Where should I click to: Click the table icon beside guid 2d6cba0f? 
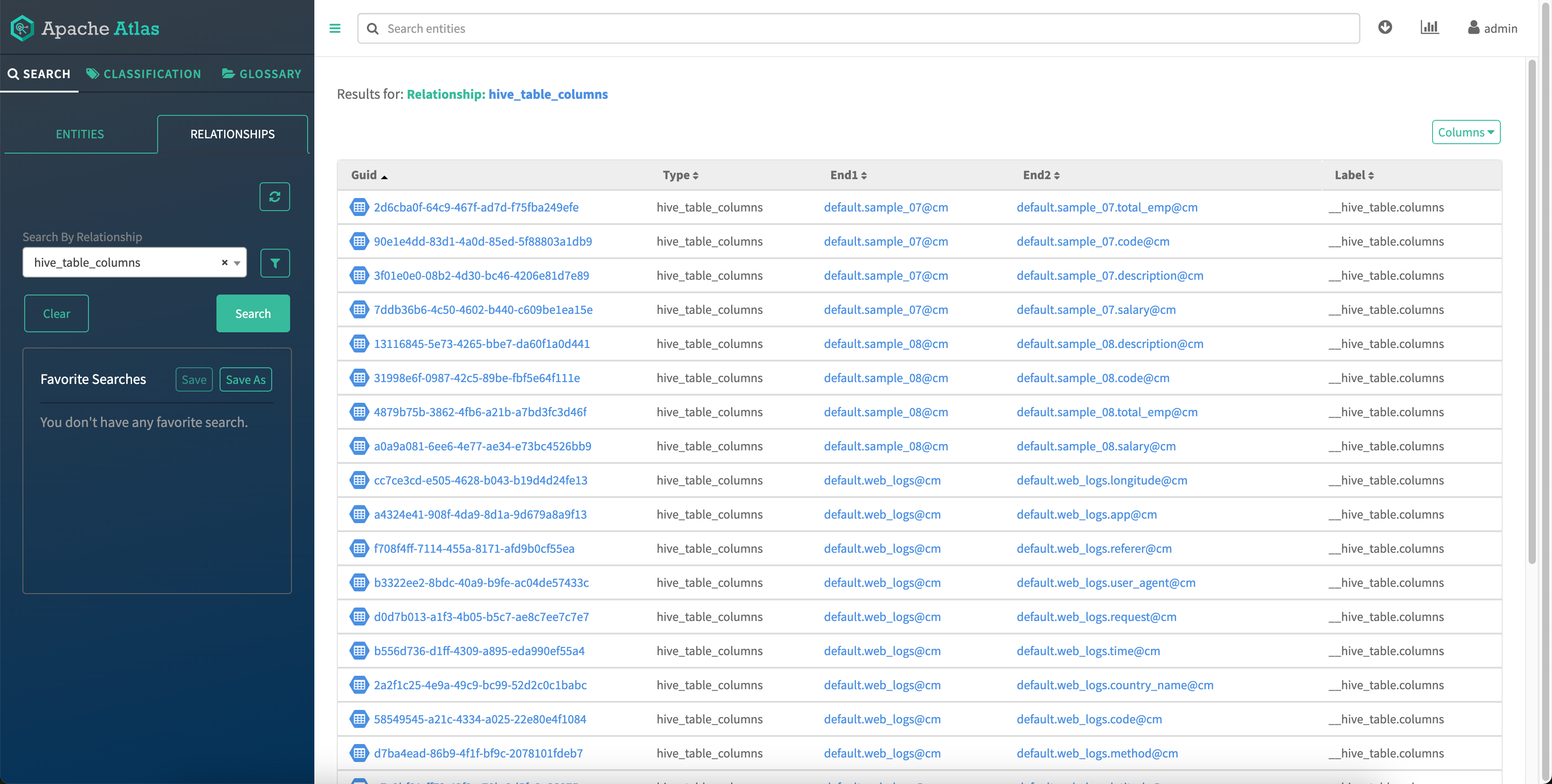coord(359,207)
